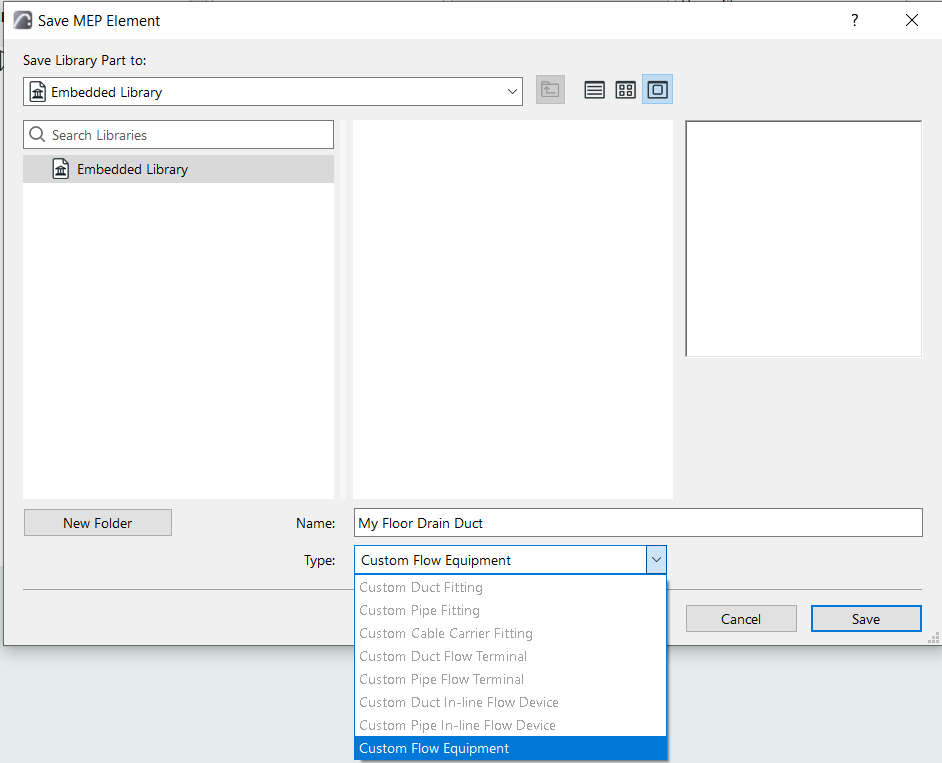Choose Custom Duct Fitting type
The height and width of the screenshot is (763, 942).
coord(510,587)
